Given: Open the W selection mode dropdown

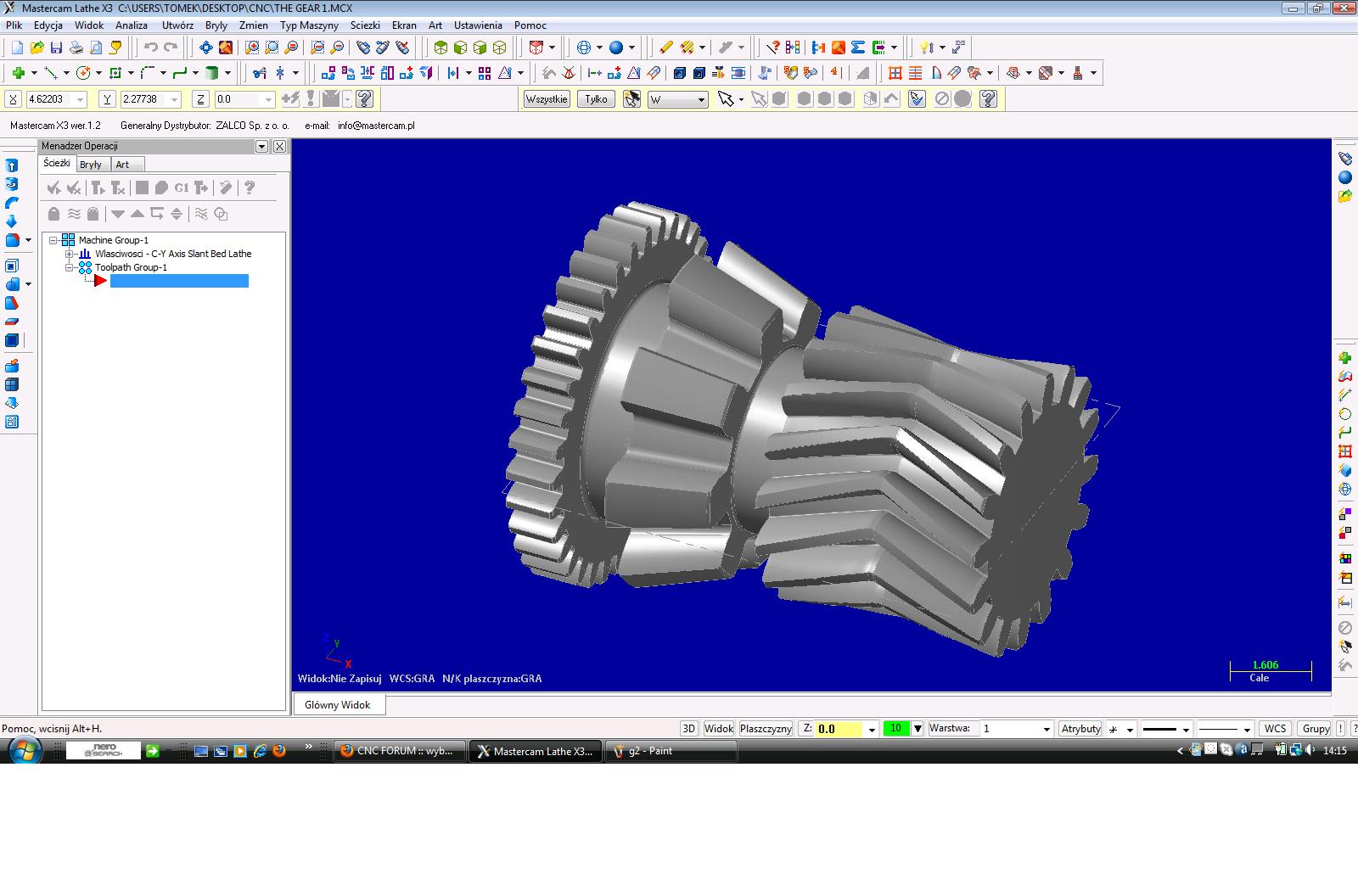Looking at the screenshot, I should point(701,99).
